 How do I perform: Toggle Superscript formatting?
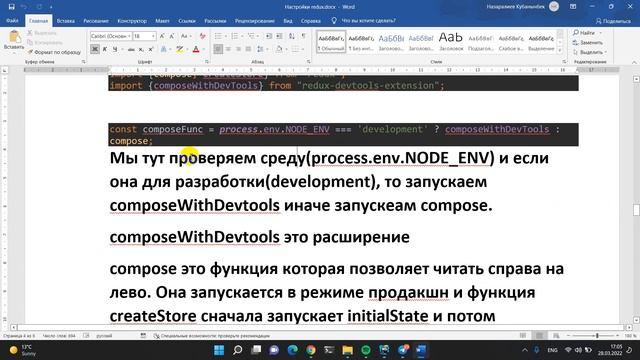151,49
